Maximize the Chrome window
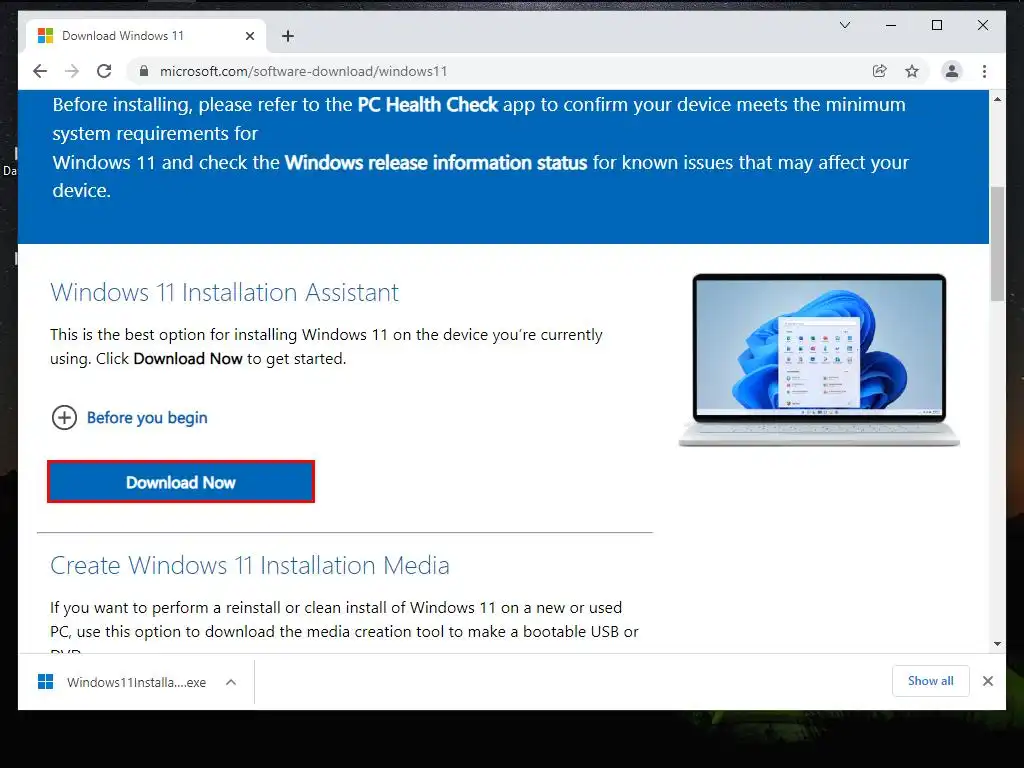The image size is (1024, 768). click(936, 25)
